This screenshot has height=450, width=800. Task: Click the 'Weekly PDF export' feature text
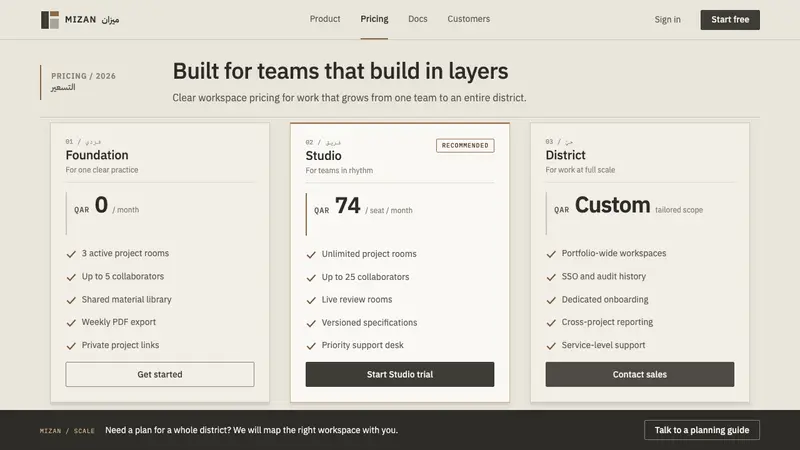coord(119,322)
